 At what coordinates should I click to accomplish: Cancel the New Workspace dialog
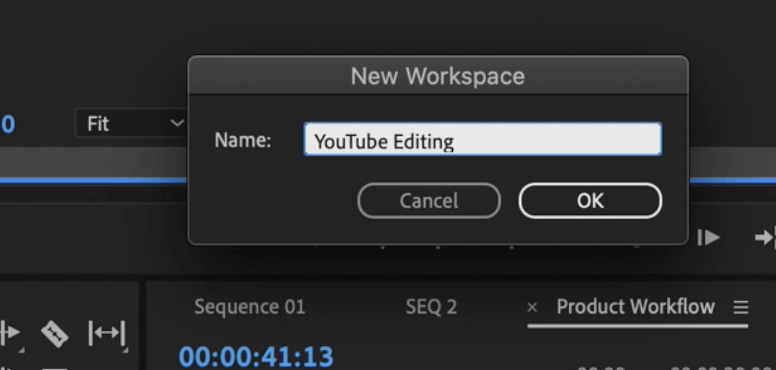(x=429, y=201)
